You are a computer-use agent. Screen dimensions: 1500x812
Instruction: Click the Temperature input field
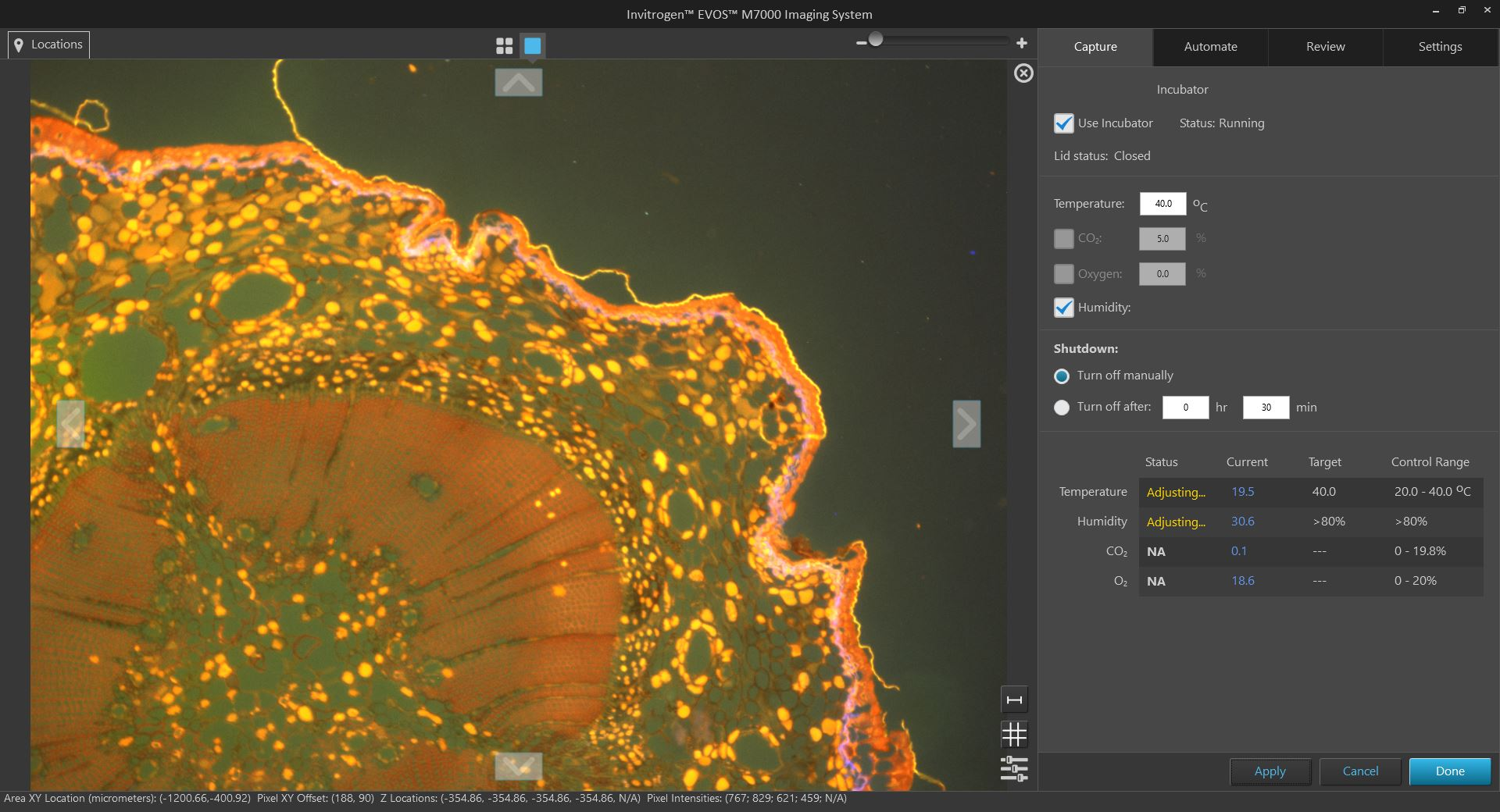1162,204
